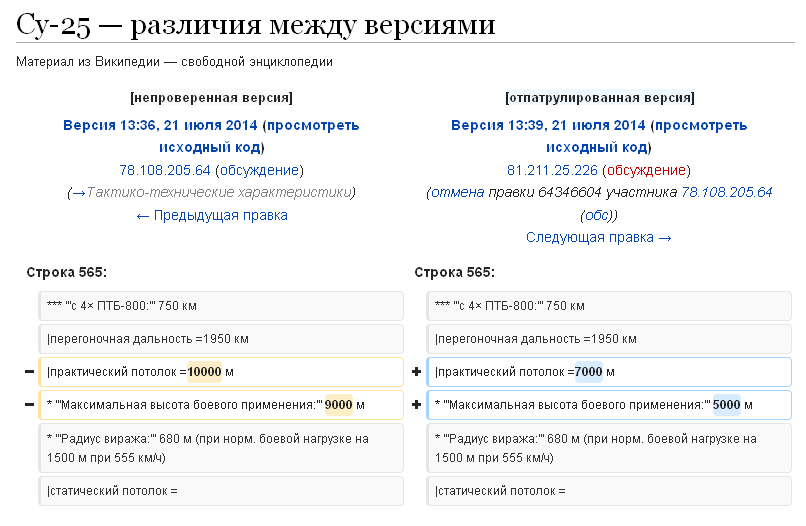The image size is (806, 526).
Task: Open contributions of 81.211.25.226
Action: tap(552, 170)
